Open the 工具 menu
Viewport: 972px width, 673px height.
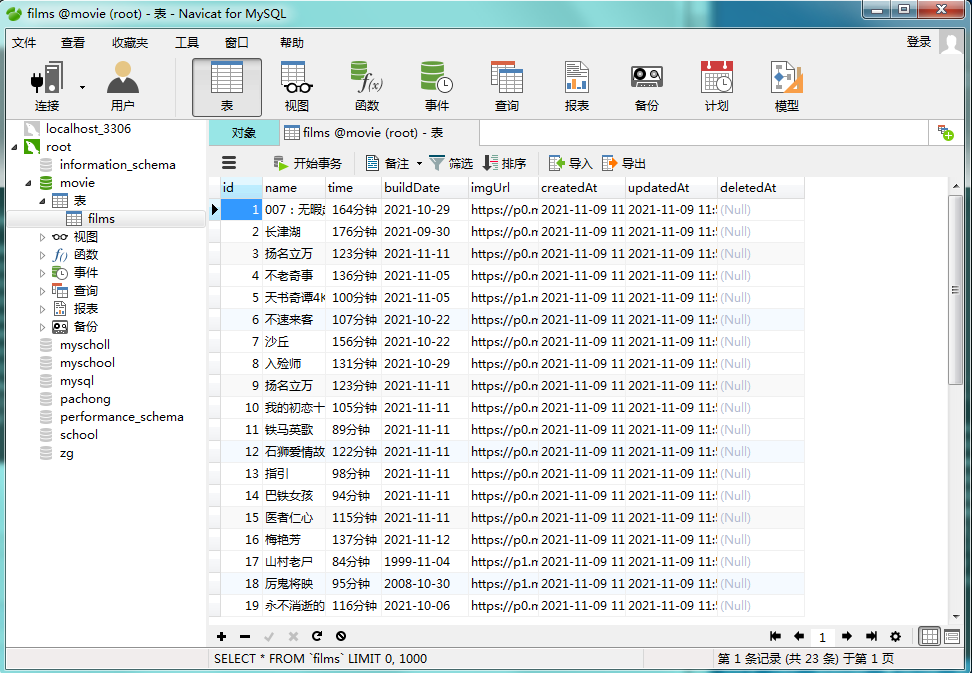click(187, 43)
